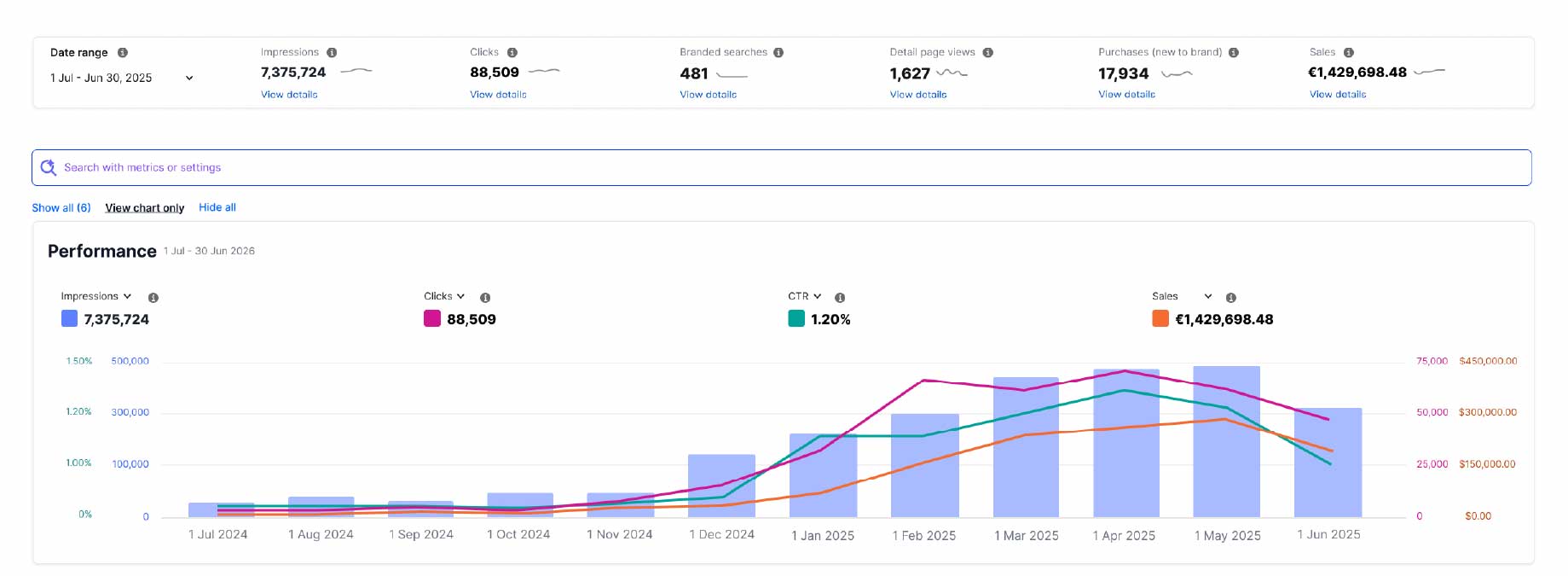Image resolution: width=1568 pixels, height=576 pixels.
Task: Click the 17,934 purchases value
Action: point(1124,73)
